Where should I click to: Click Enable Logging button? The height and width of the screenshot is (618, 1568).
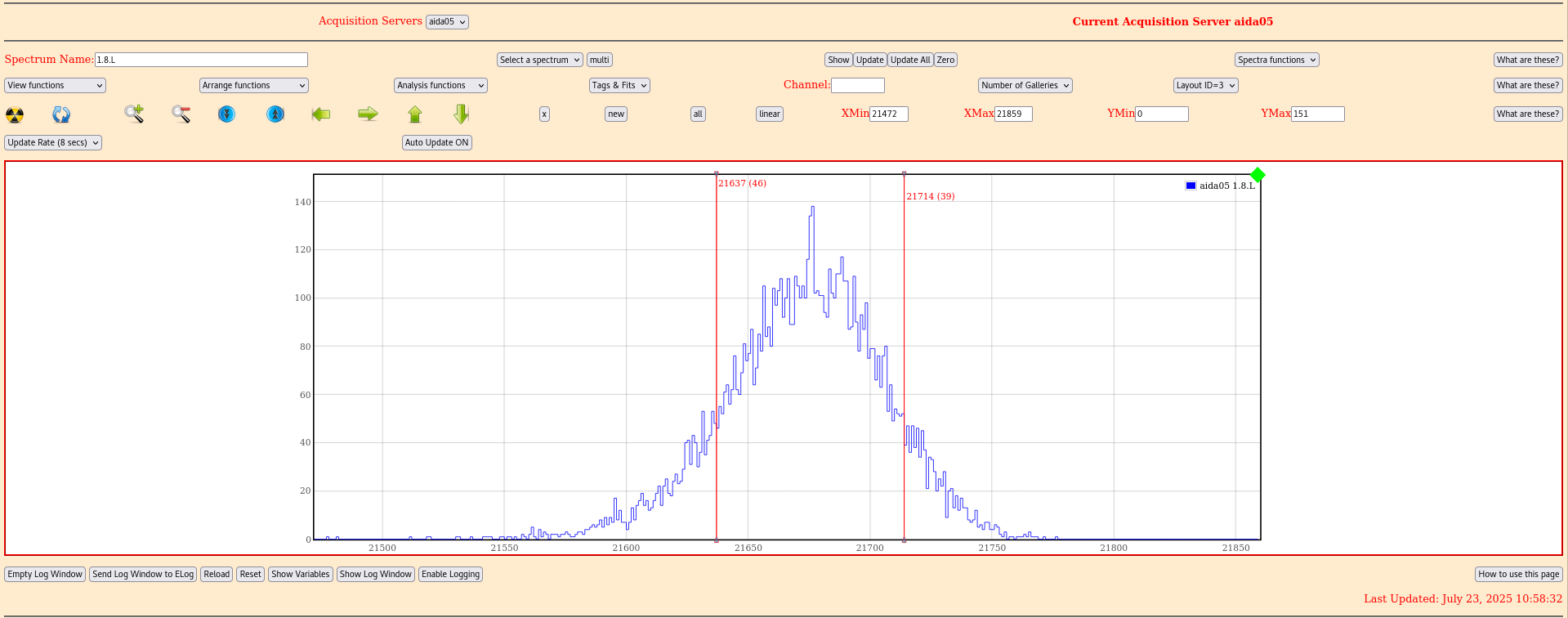(450, 575)
